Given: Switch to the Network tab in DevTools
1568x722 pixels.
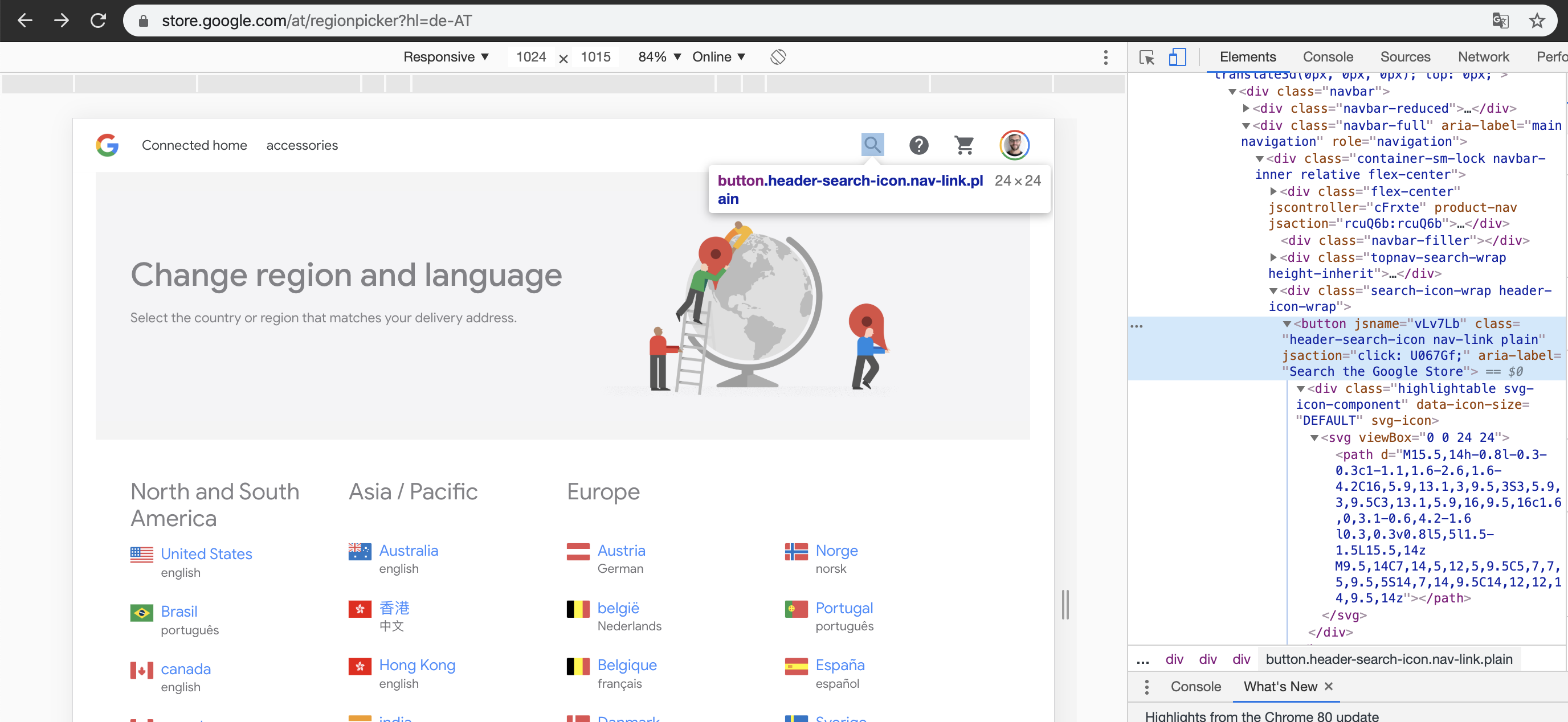Looking at the screenshot, I should tap(1483, 57).
